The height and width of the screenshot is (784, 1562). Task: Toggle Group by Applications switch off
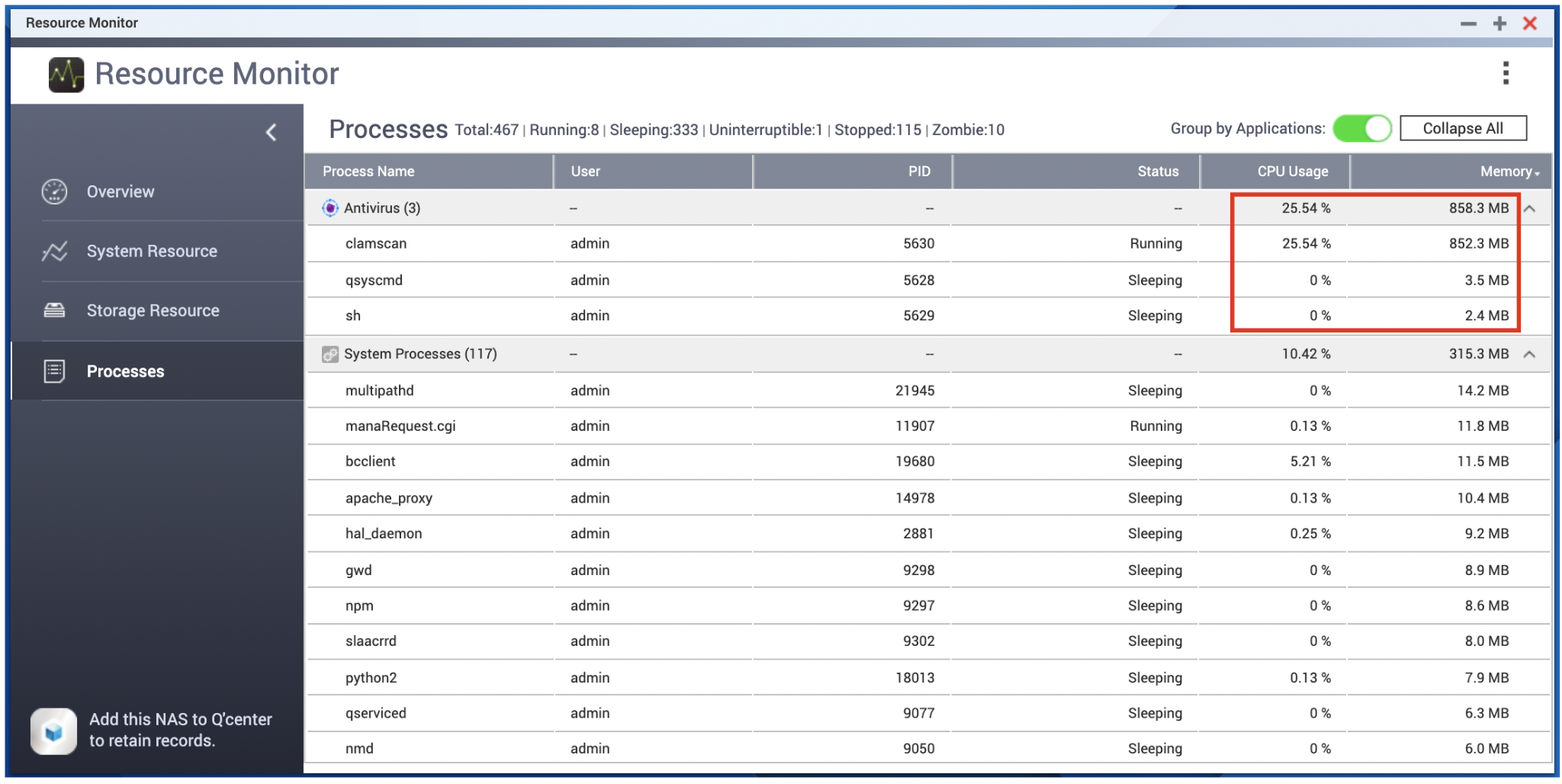tap(1362, 129)
